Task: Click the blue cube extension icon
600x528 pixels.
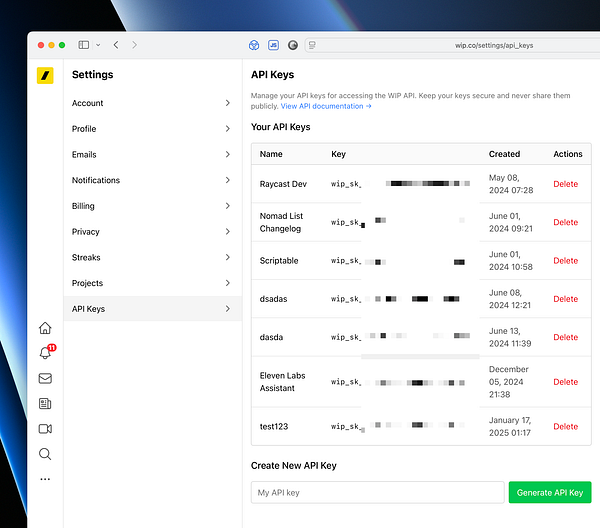Action: point(254,45)
